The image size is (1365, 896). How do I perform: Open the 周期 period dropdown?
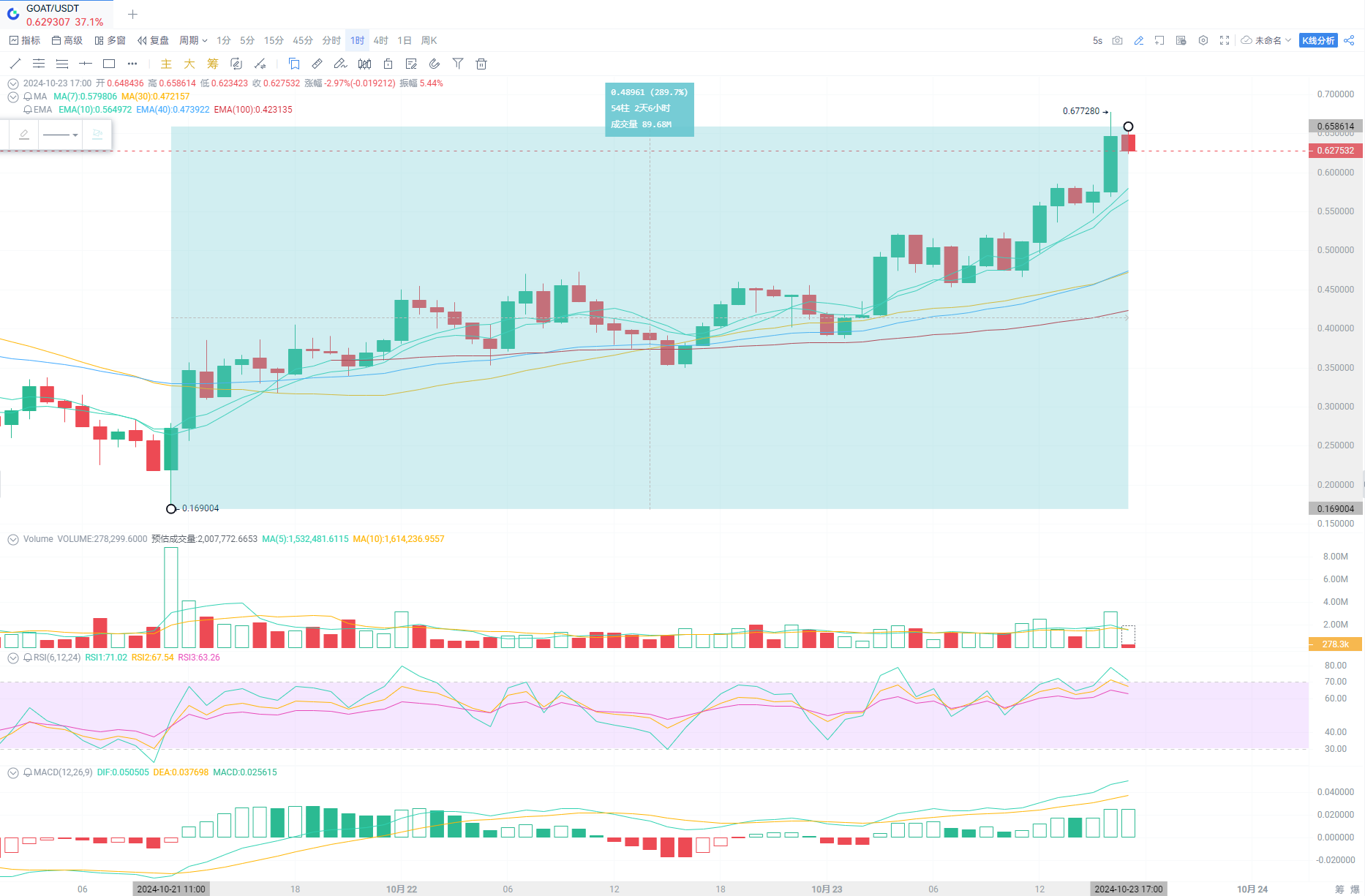coord(194,40)
